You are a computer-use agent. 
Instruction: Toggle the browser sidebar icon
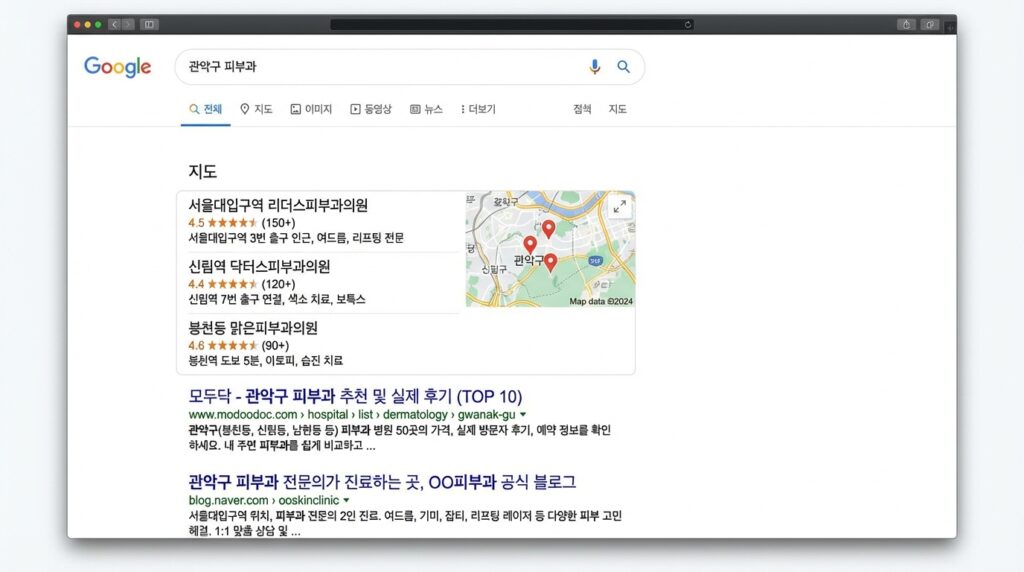tap(150, 25)
